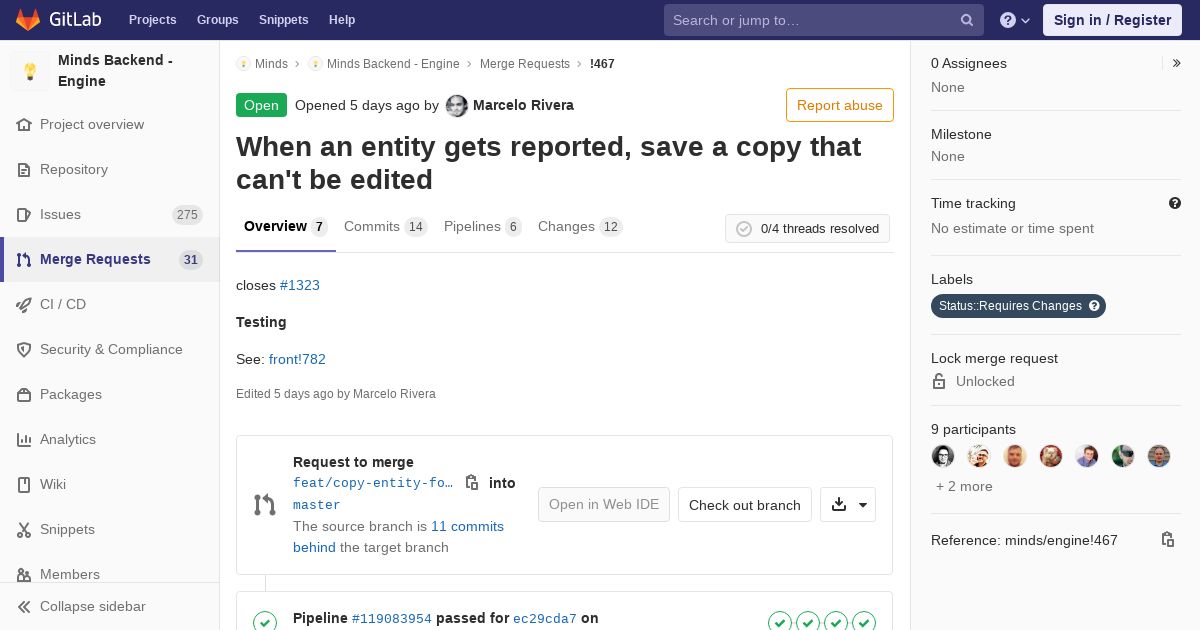Open feat/copy-entity-fo… source branch link
Screen dimensions: 1200x630
373,483
